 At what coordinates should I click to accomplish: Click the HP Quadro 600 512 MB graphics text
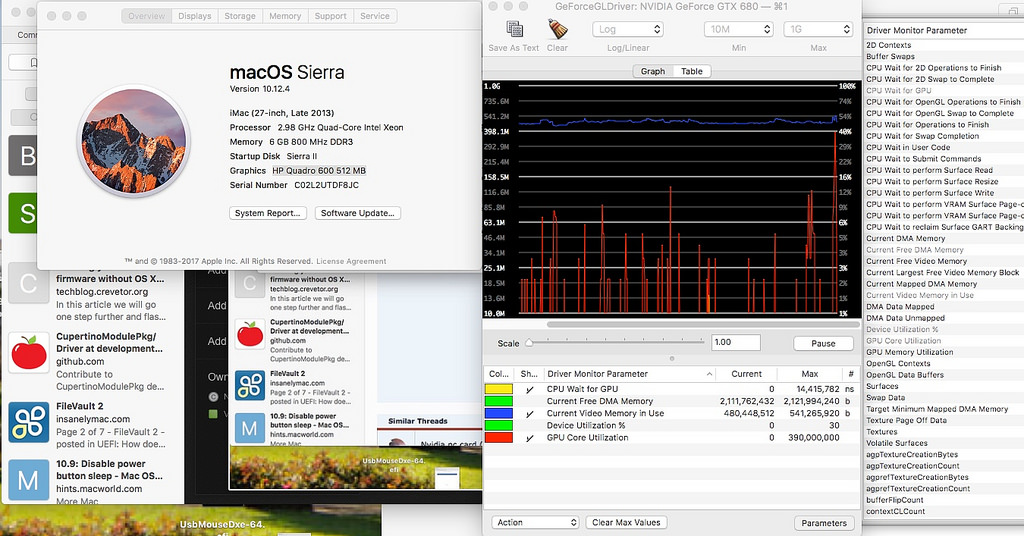(x=319, y=170)
